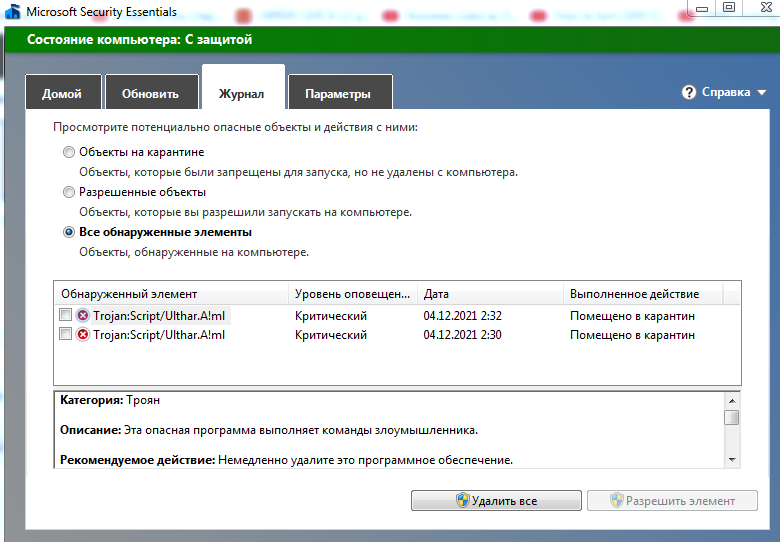
Task: Click Критический in the 2:30 row
Action: point(331,335)
